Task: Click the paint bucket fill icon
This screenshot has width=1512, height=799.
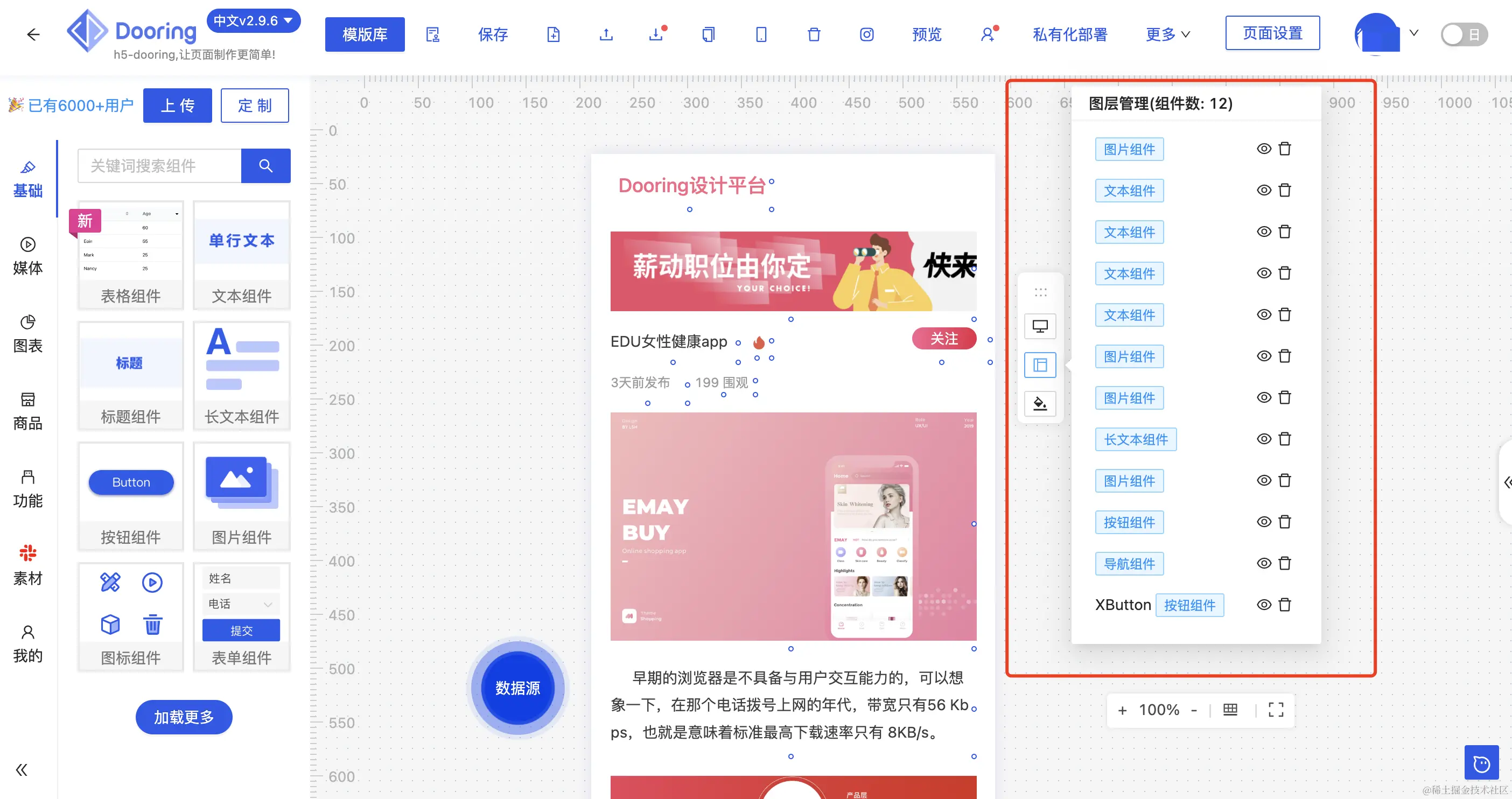Action: tap(1040, 403)
